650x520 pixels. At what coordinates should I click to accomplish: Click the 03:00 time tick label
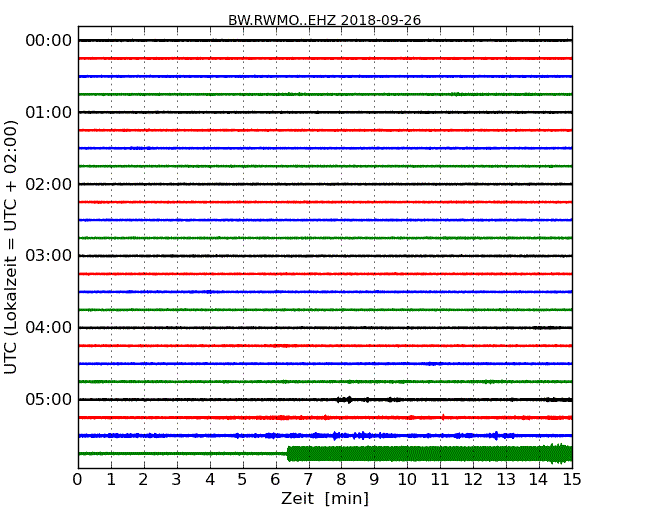pos(49,255)
